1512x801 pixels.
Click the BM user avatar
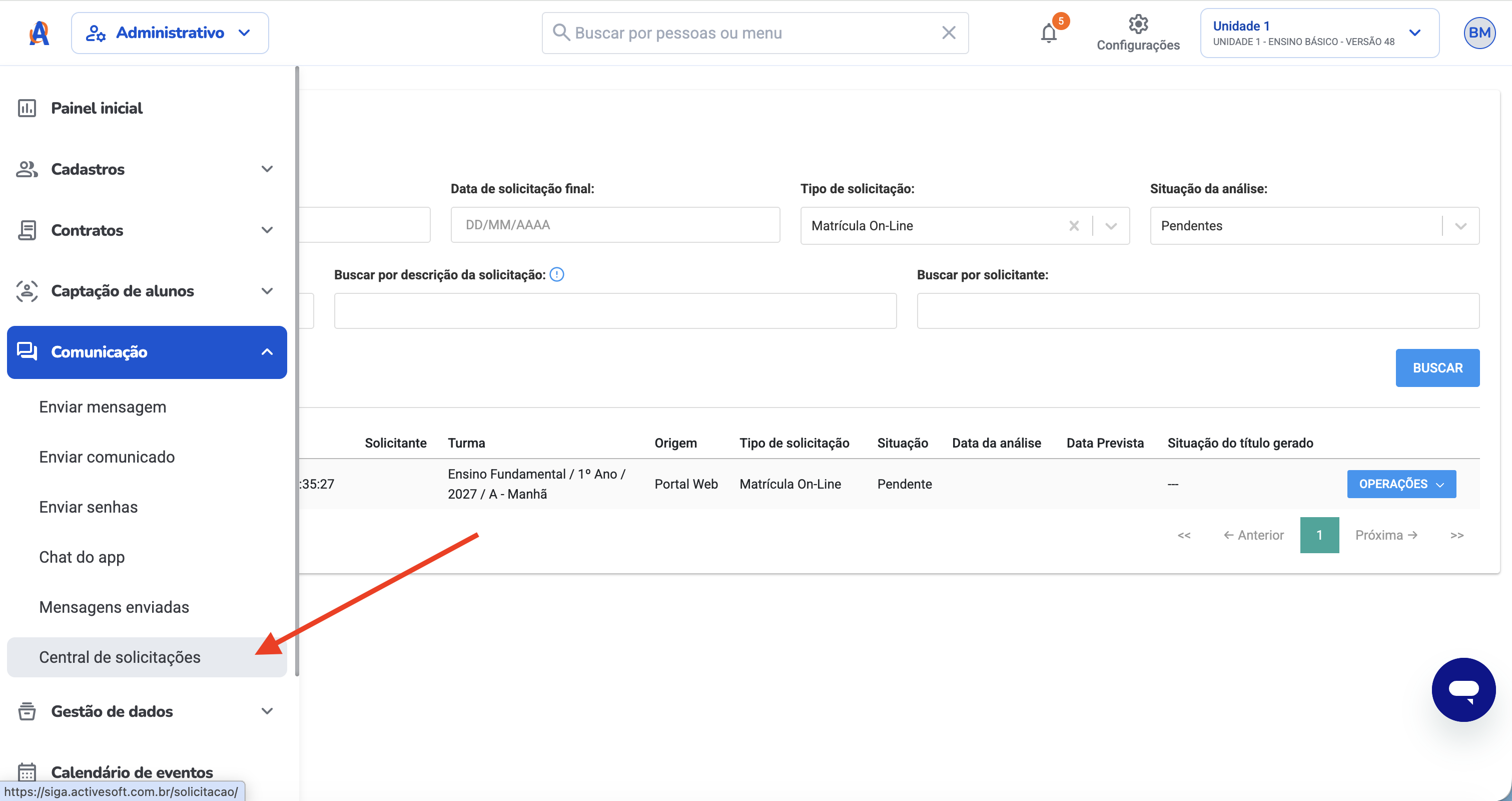1479,33
